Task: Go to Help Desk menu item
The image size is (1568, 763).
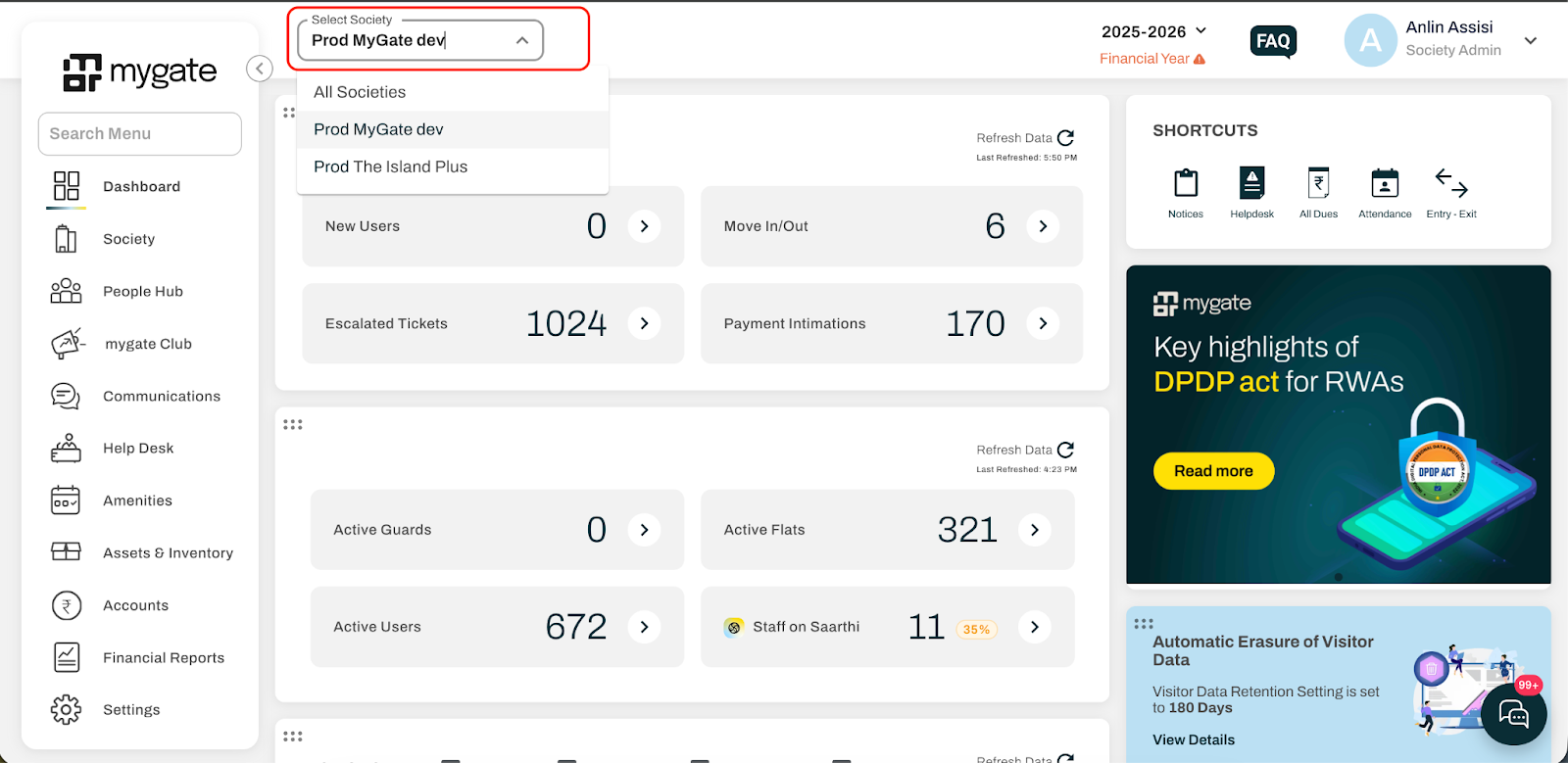Action: (138, 448)
